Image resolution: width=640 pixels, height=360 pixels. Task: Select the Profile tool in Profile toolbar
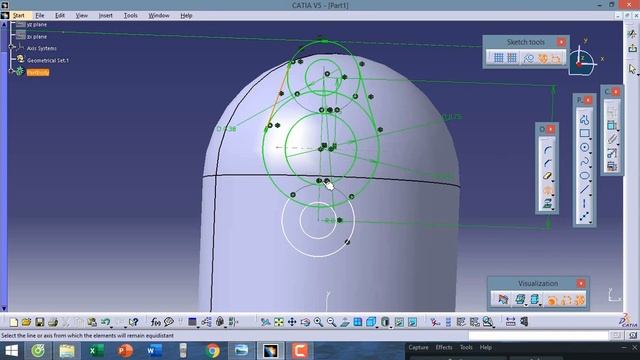click(584, 120)
